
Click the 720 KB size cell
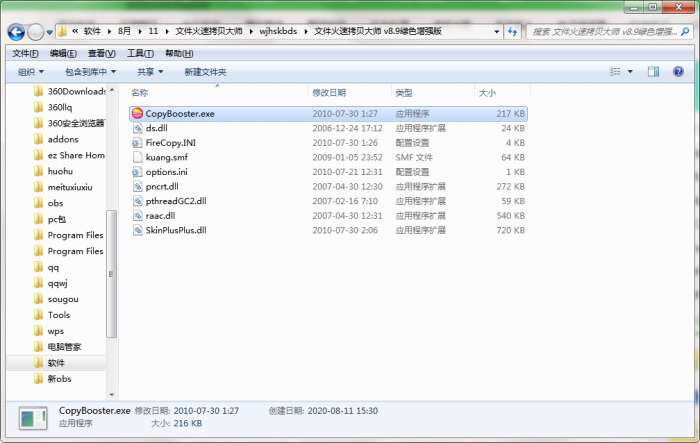[x=510, y=230]
